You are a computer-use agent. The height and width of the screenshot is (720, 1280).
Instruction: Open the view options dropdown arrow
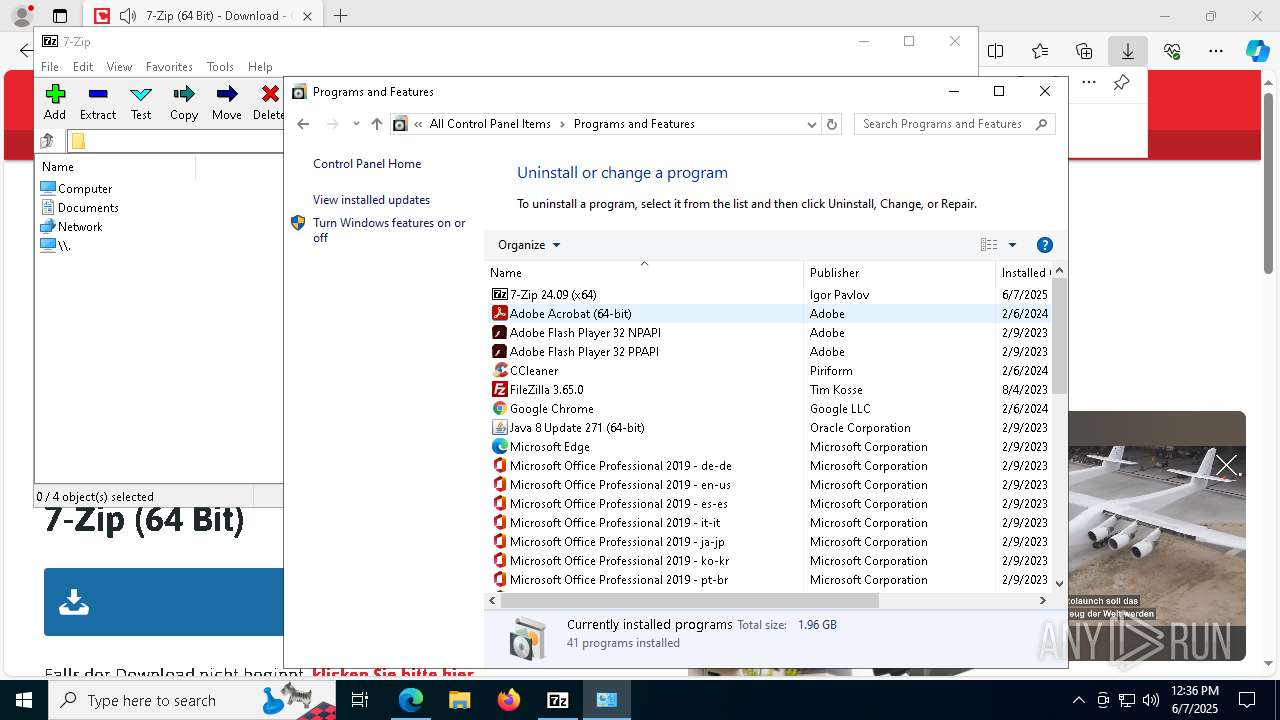point(1012,245)
